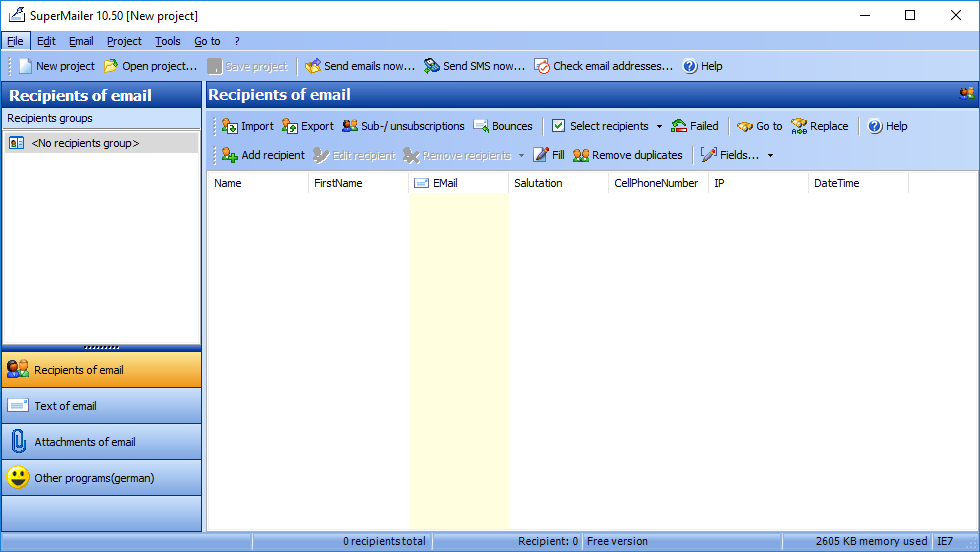Open the Project menu
This screenshot has height=552, width=980.
coord(124,41)
